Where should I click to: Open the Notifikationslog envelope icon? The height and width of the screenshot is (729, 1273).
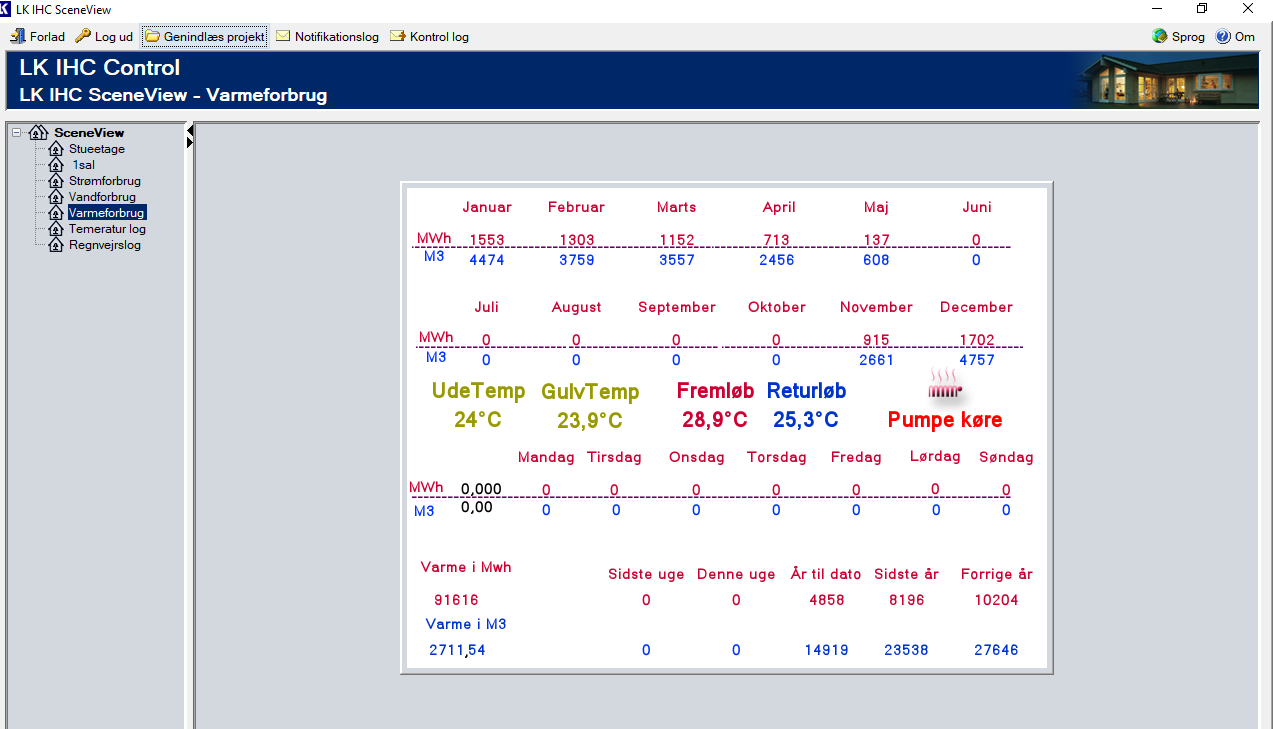(283, 37)
